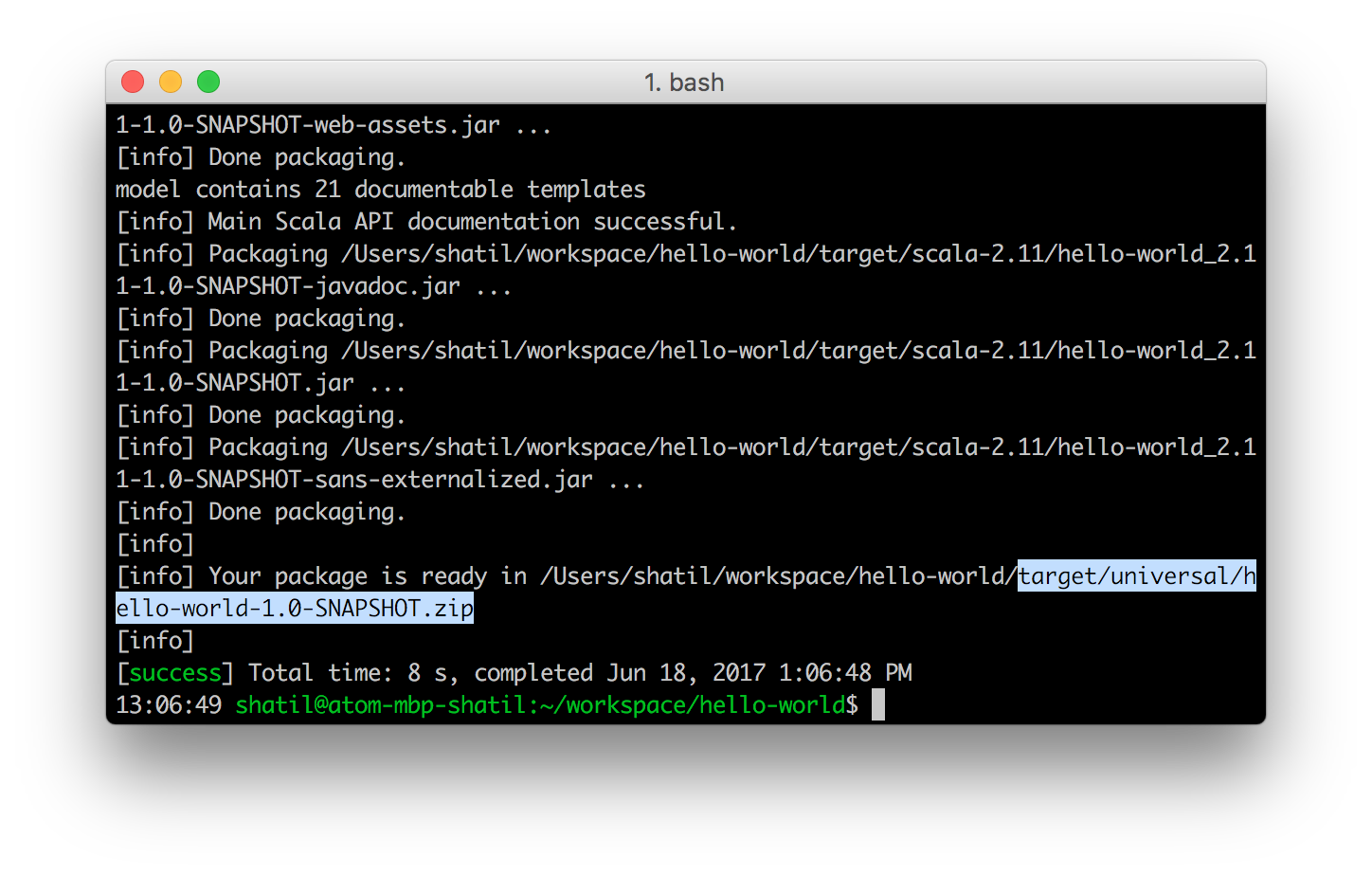Image resolution: width=1372 pixels, height=876 pixels.
Task: Click the green 'success' status word
Action: pyautogui.click(x=175, y=673)
